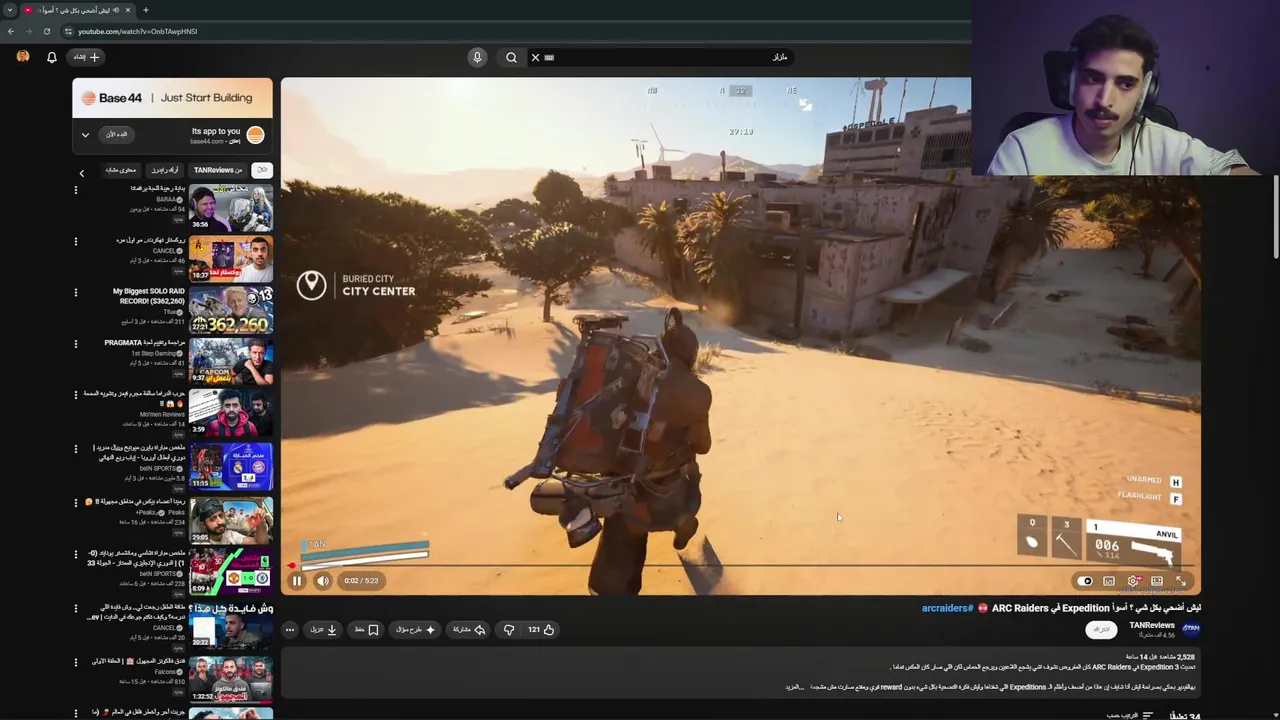Mute the video volume
The width and height of the screenshot is (1280, 720).
coord(323,580)
